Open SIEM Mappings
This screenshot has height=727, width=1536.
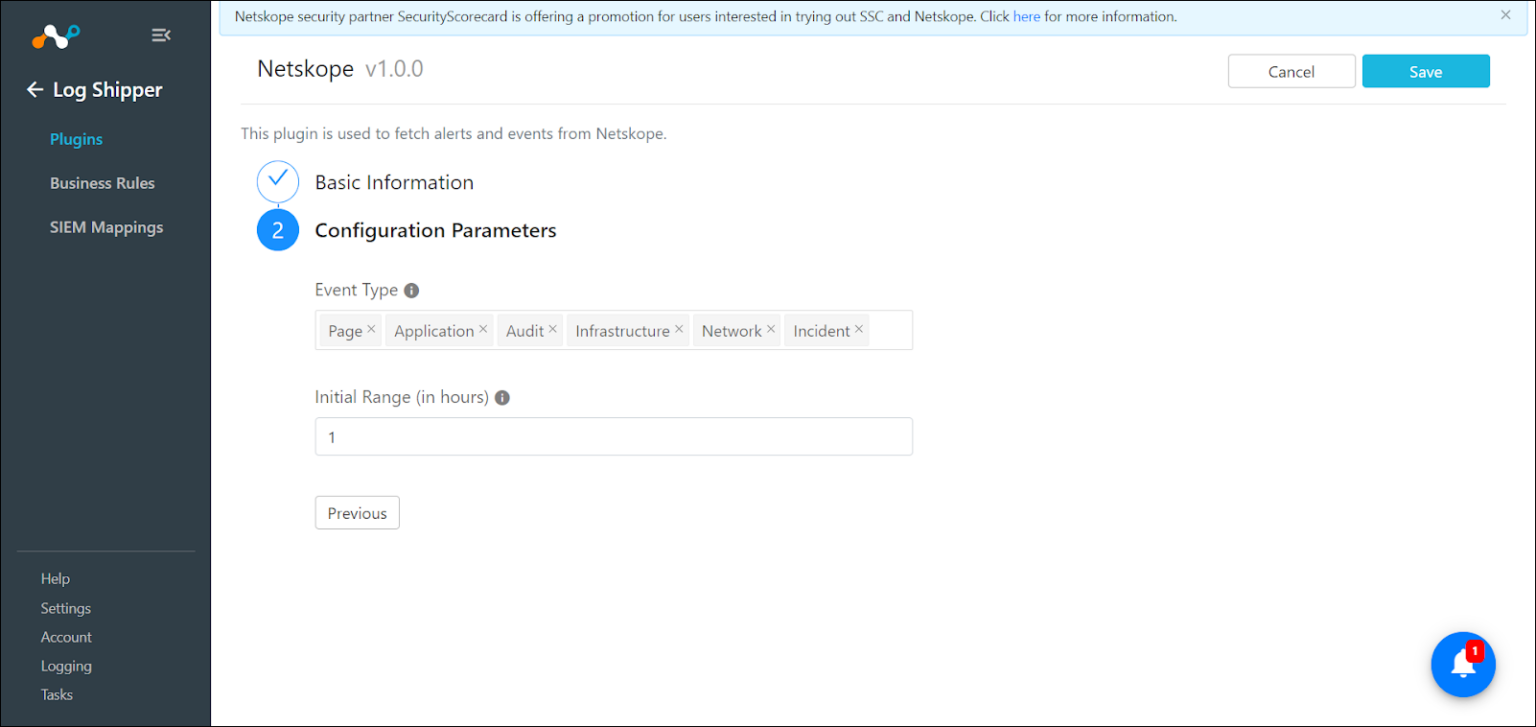point(106,227)
